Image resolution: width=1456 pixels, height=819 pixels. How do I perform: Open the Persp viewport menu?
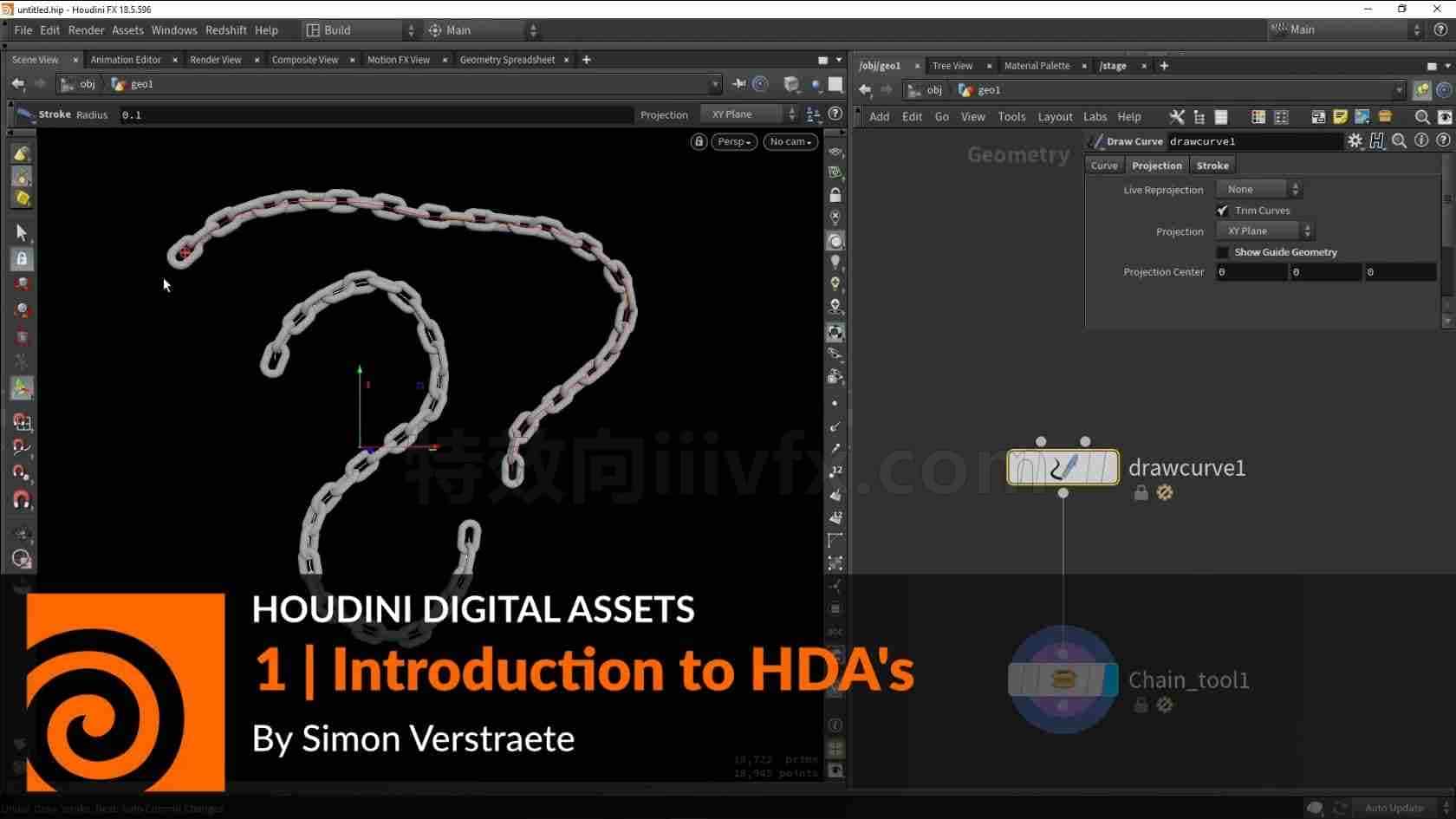point(734,141)
